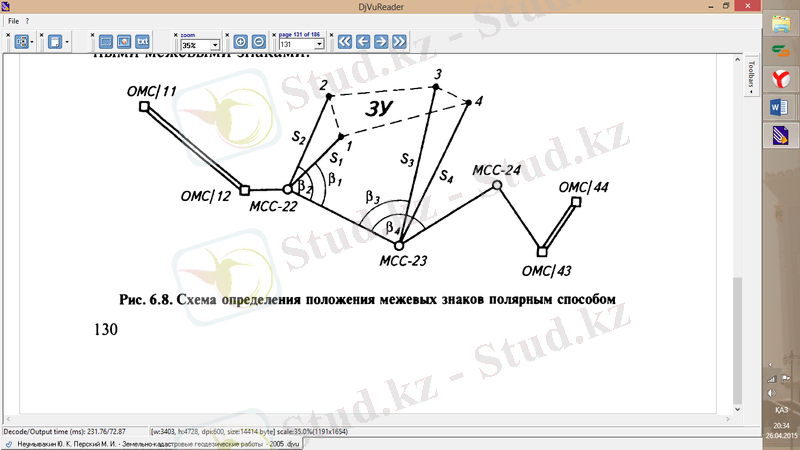Open the page number dropdown arrow
800x450 pixels.
(x=319, y=44)
